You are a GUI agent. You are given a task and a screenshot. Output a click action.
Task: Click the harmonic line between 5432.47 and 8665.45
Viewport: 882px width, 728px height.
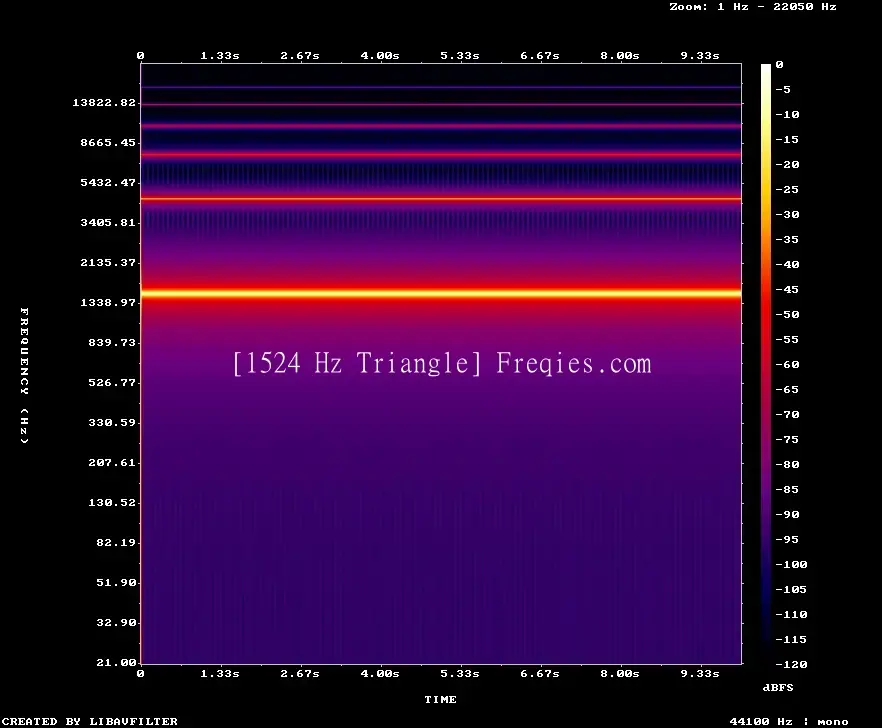point(441,154)
